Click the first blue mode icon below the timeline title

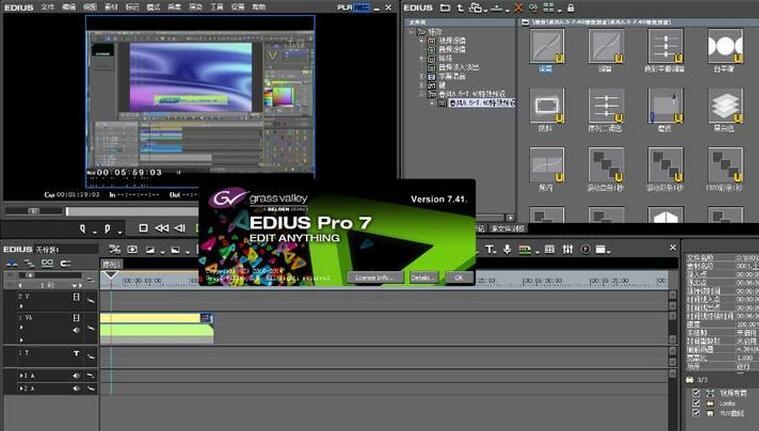pos(12,263)
